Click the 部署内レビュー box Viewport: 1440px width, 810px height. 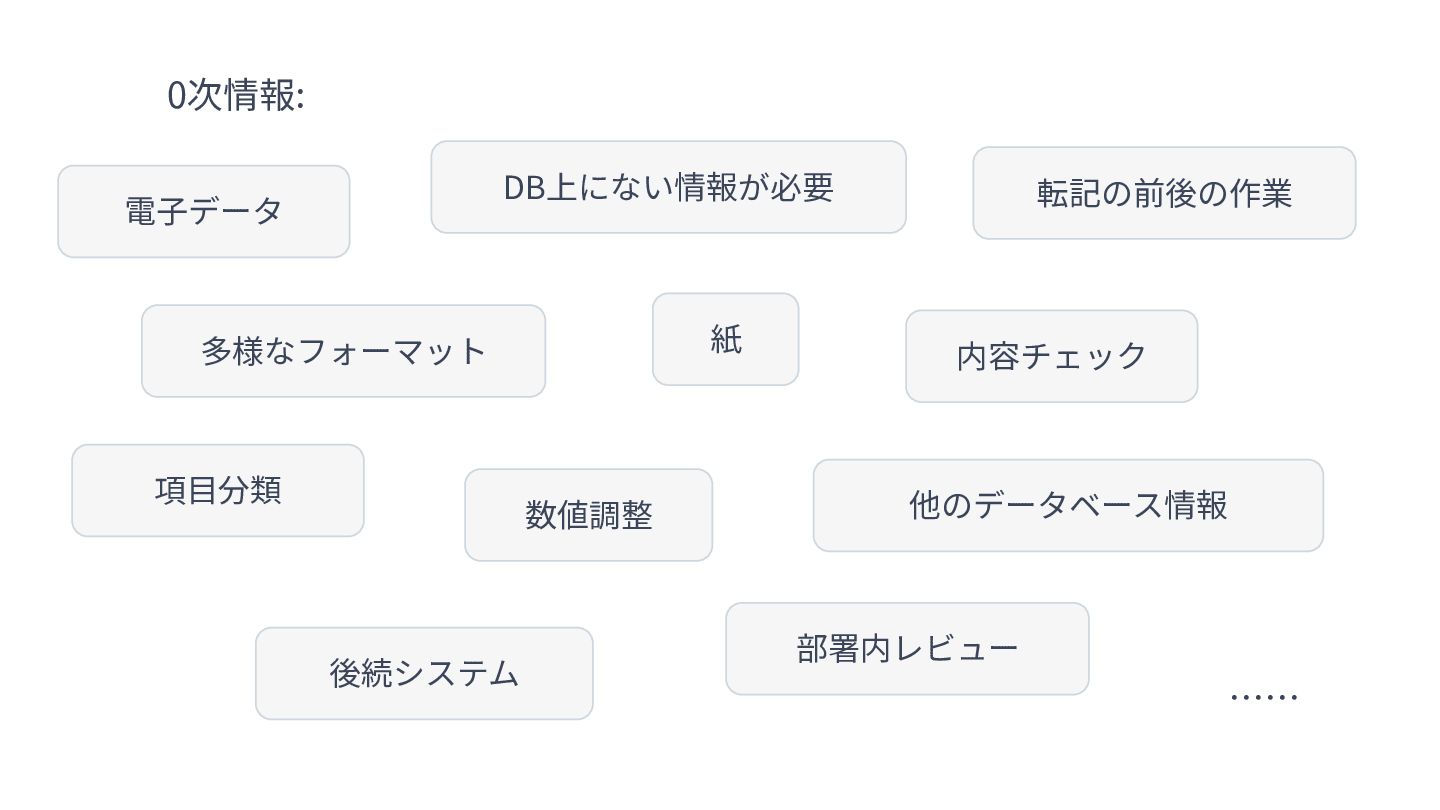(x=907, y=649)
